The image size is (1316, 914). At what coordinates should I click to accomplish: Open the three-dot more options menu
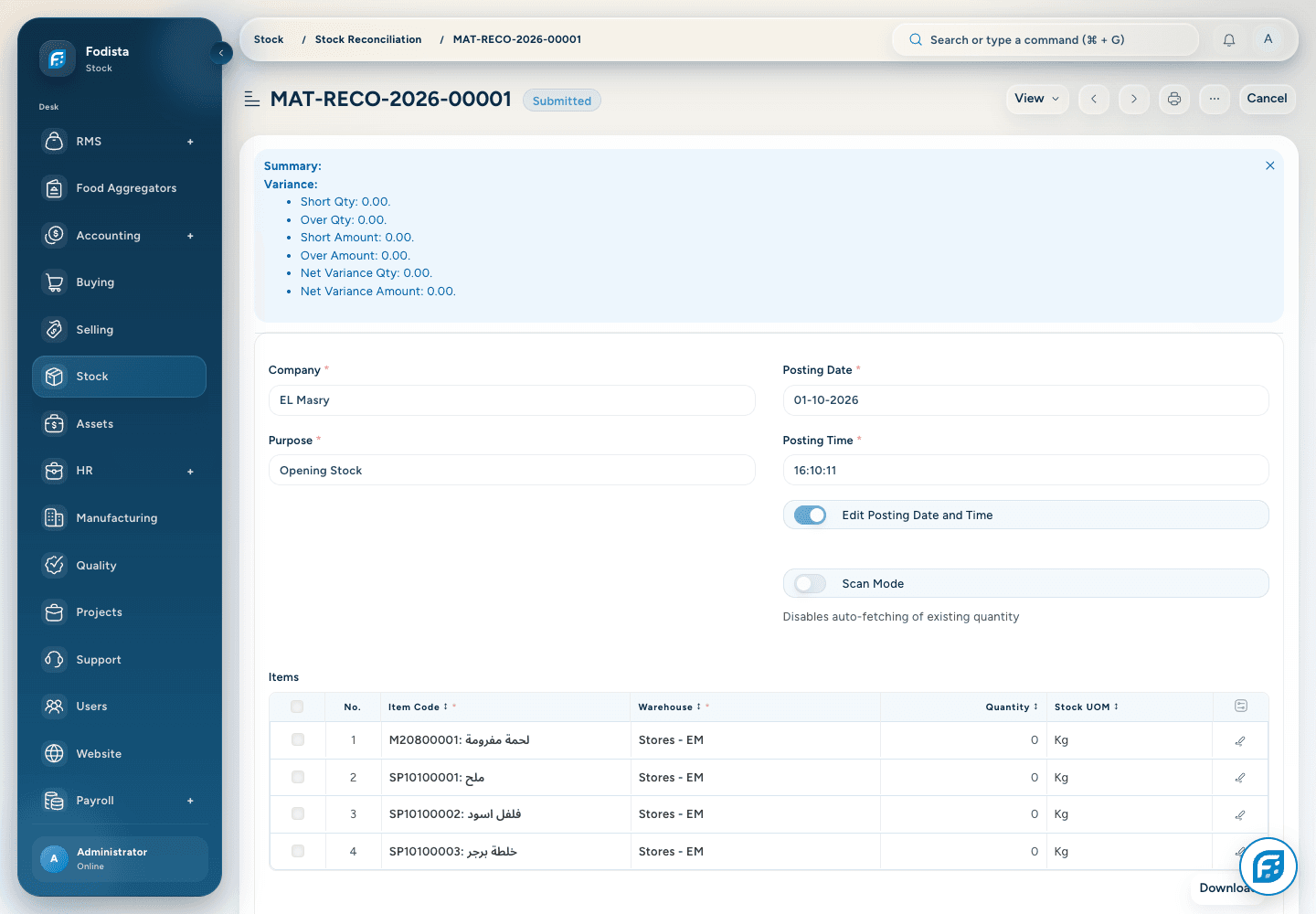[1215, 99]
